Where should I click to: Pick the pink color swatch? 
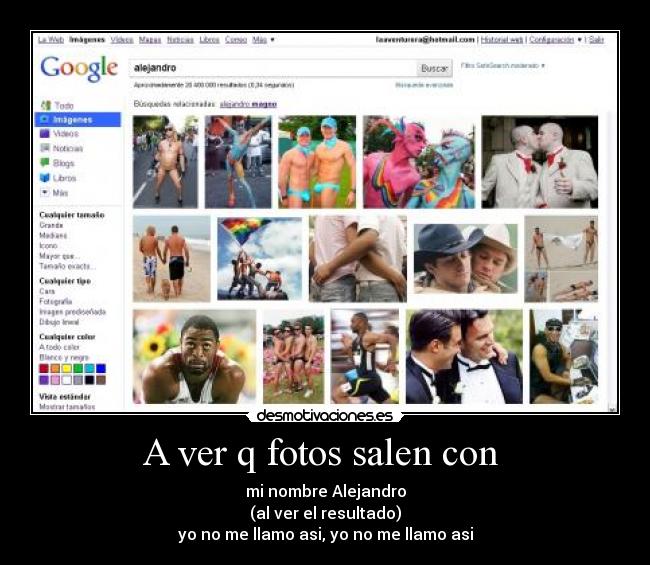55,380
